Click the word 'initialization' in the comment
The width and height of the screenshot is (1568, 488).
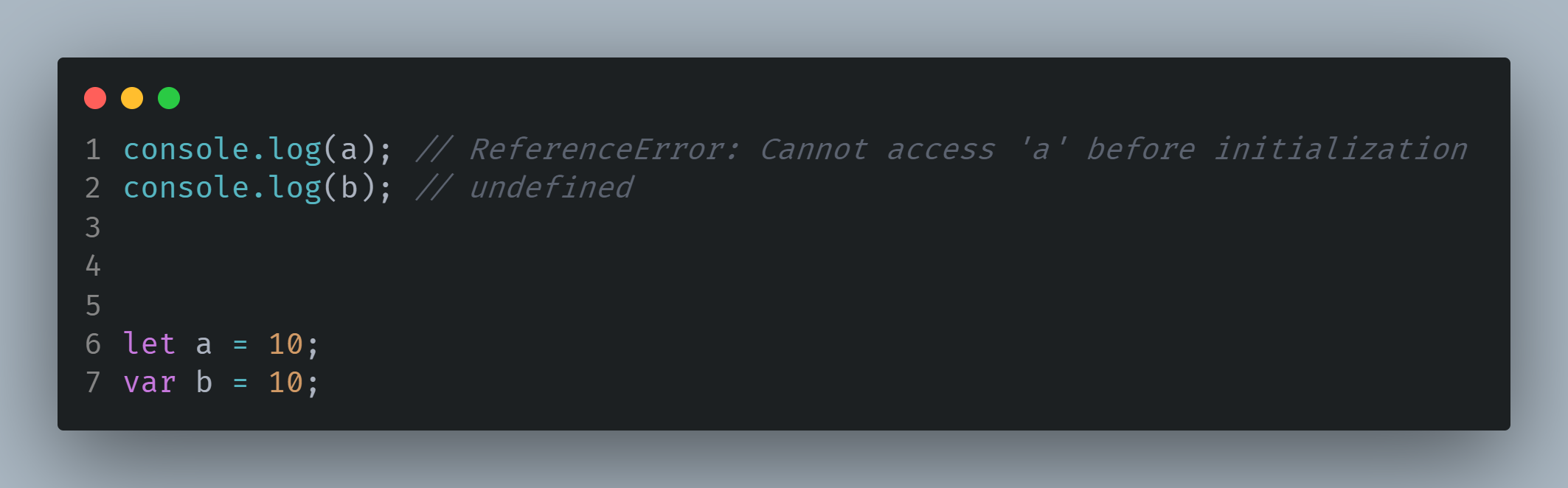(1341, 150)
